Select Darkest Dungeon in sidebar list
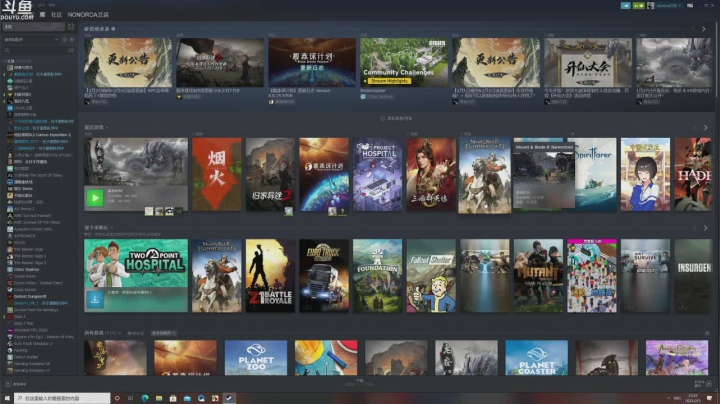Image resolution: width=720 pixels, height=404 pixels. pyautogui.click(x=28, y=297)
